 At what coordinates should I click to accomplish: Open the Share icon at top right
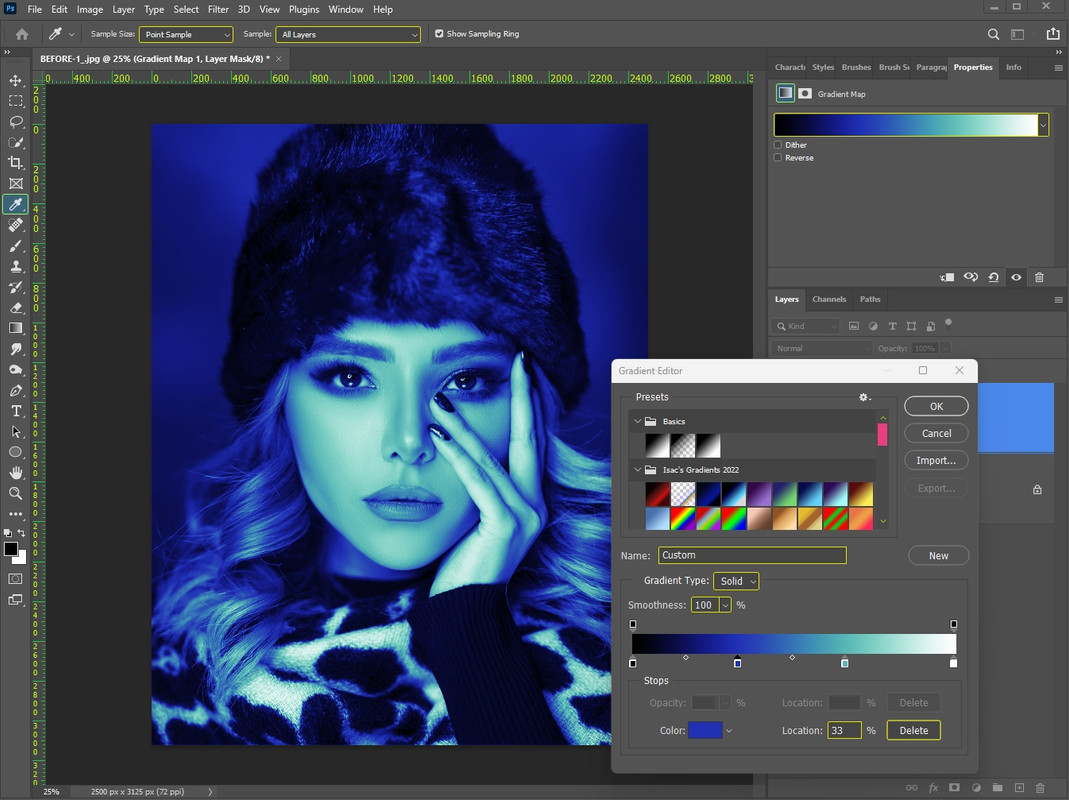click(x=1053, y=34)
